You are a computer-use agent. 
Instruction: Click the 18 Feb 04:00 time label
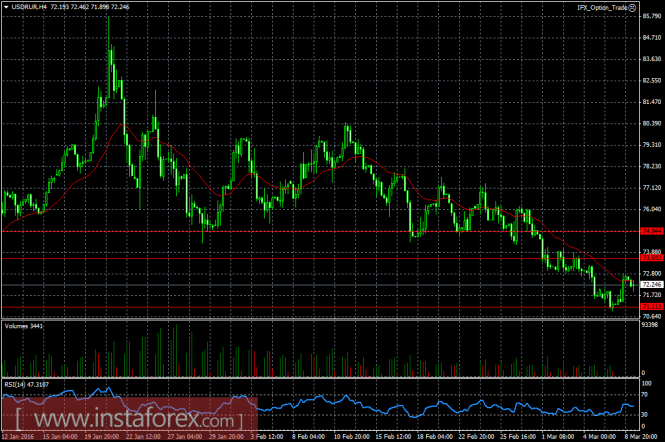[435, 436]
